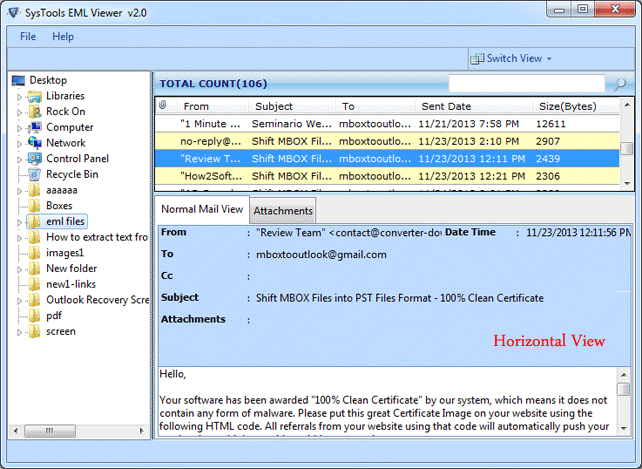Click the search magnifier icon
The width and height of the screenshot is (642, 469).
620,84
